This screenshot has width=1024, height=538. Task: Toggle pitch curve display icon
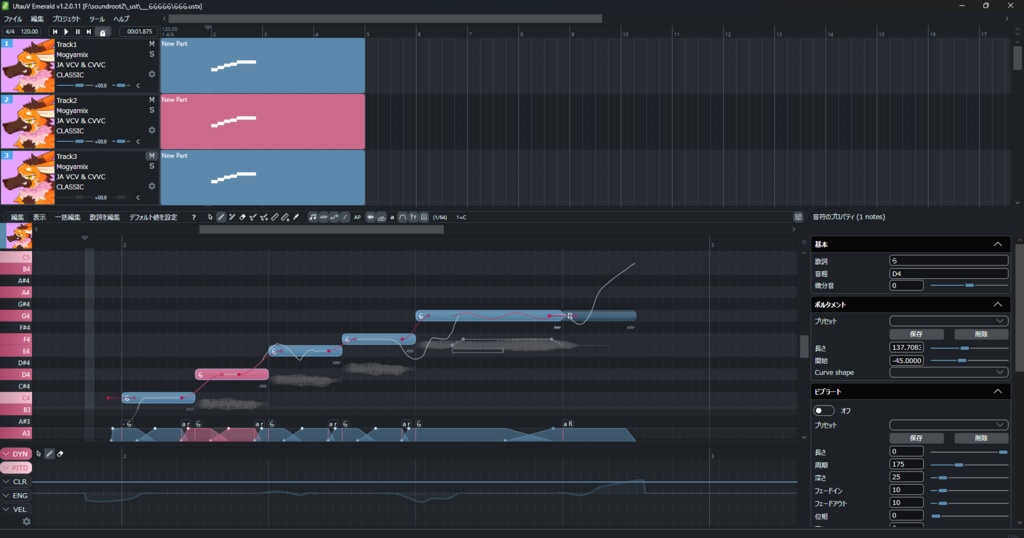point(334,217)
